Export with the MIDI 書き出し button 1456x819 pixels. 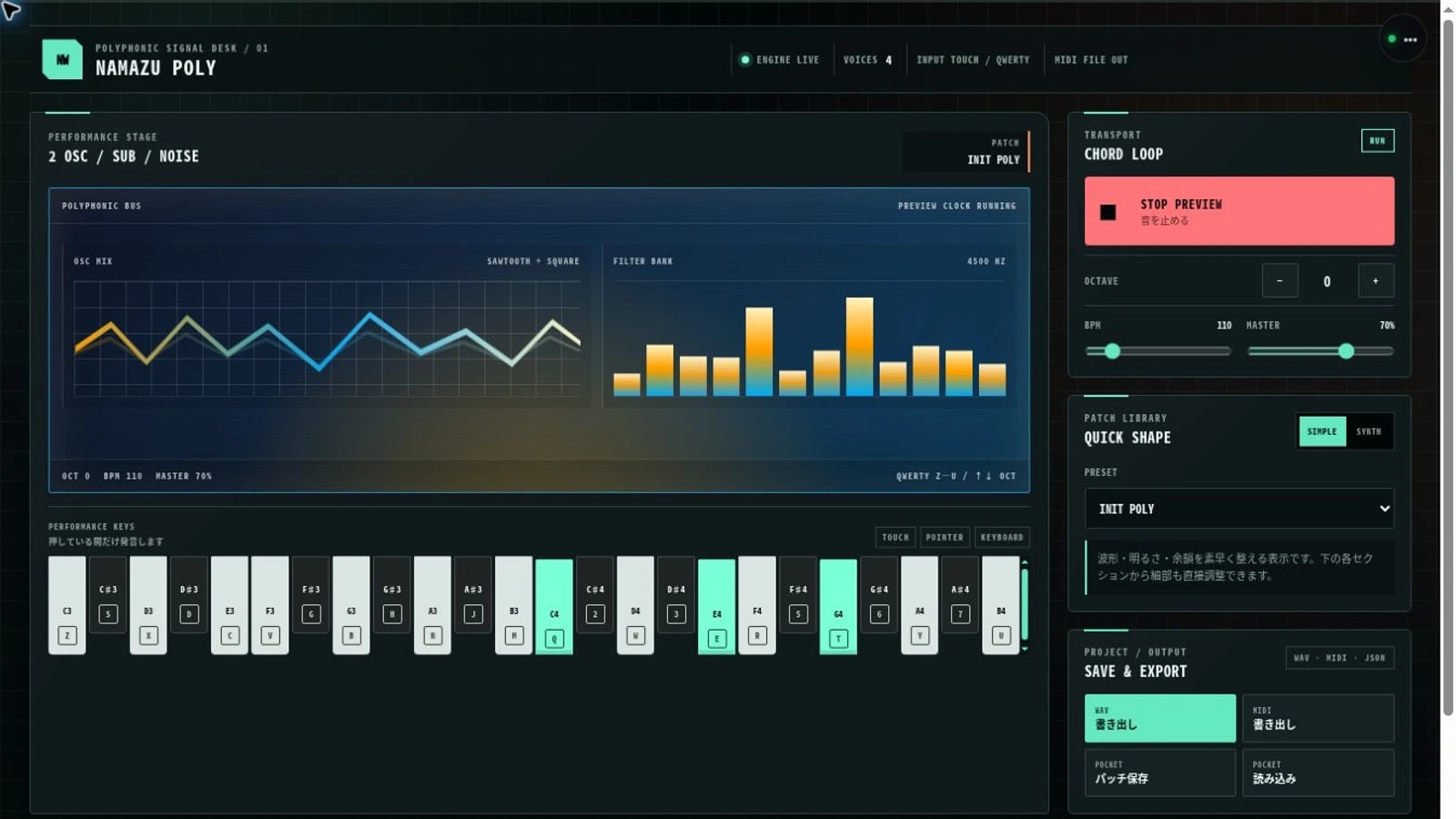(x=1318, y=718)
